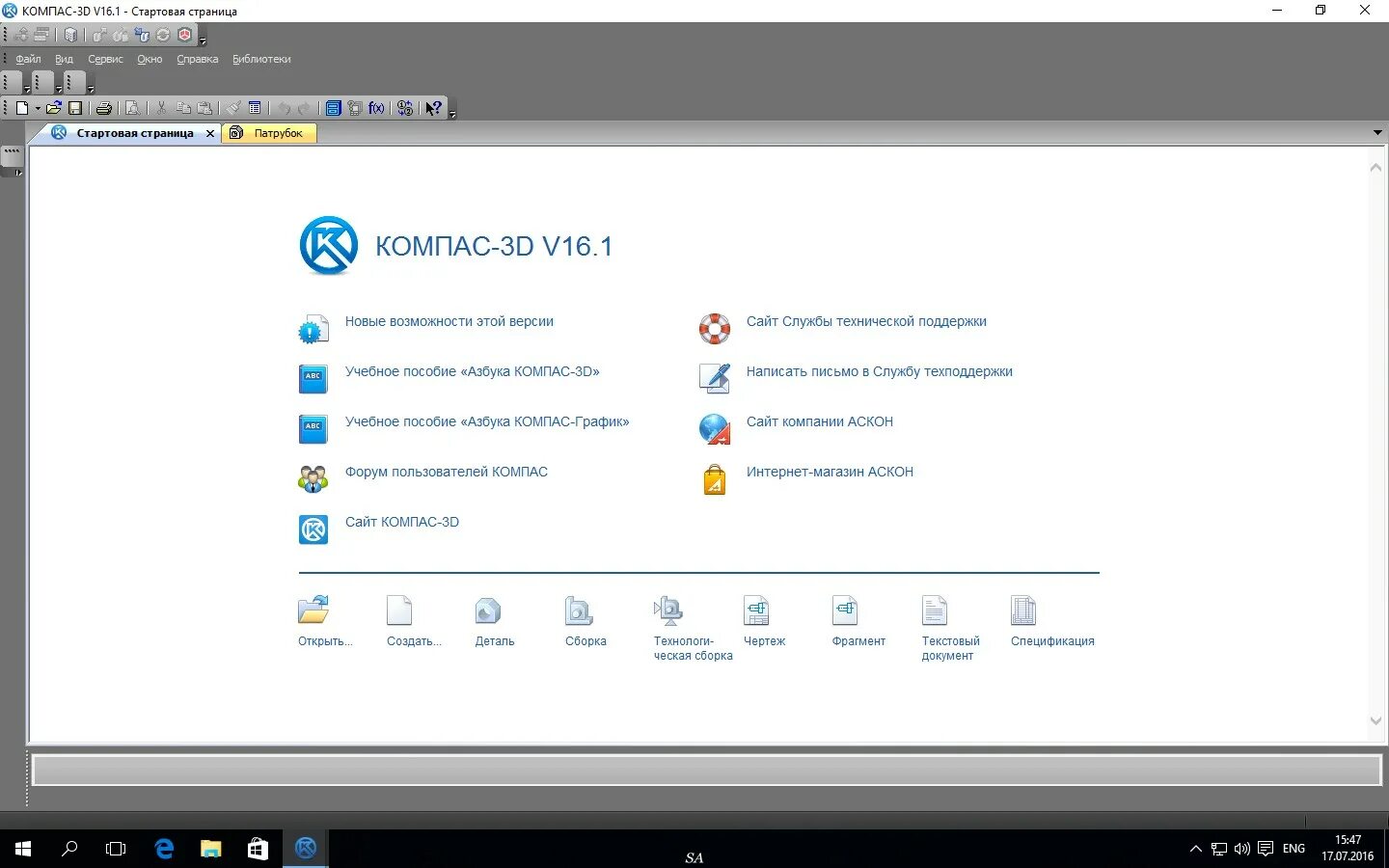Click the Redo arrow icon
Image resolution: width=1389 pixels, height=868 pixels.
[305, 108]
